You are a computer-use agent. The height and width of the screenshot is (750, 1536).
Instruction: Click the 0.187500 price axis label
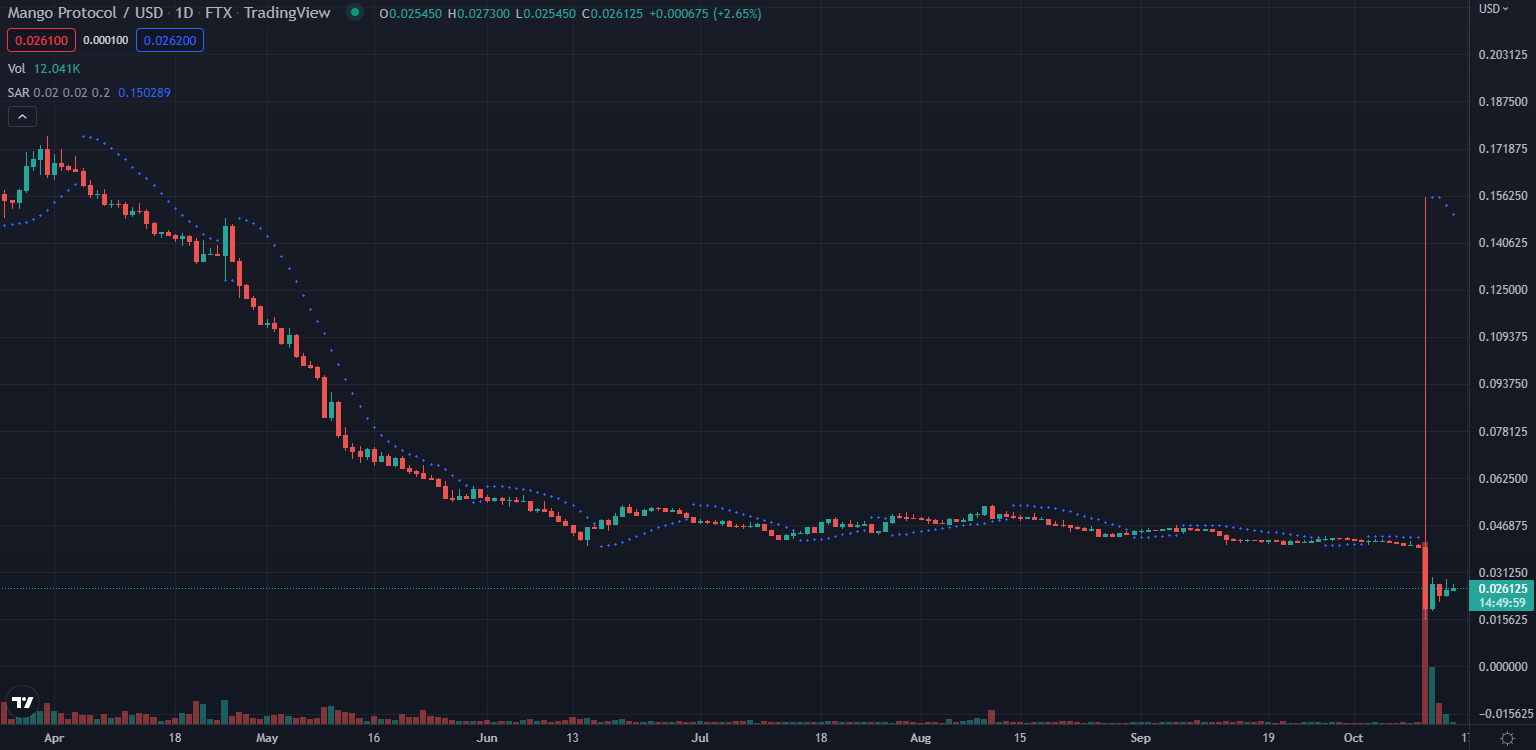pyautogui.click(x=1503, y=102)
